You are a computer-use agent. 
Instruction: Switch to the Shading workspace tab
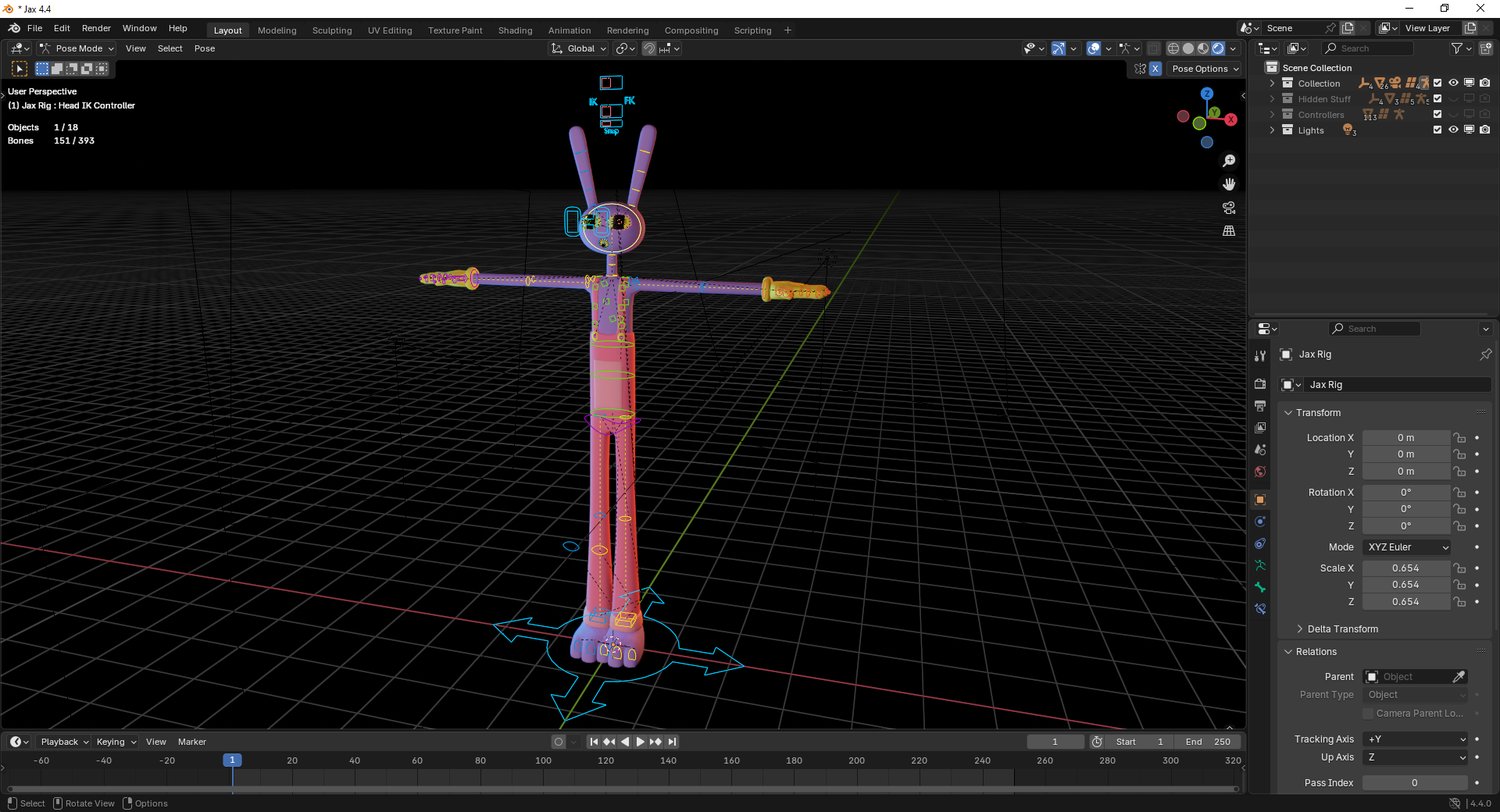point(515,30)
